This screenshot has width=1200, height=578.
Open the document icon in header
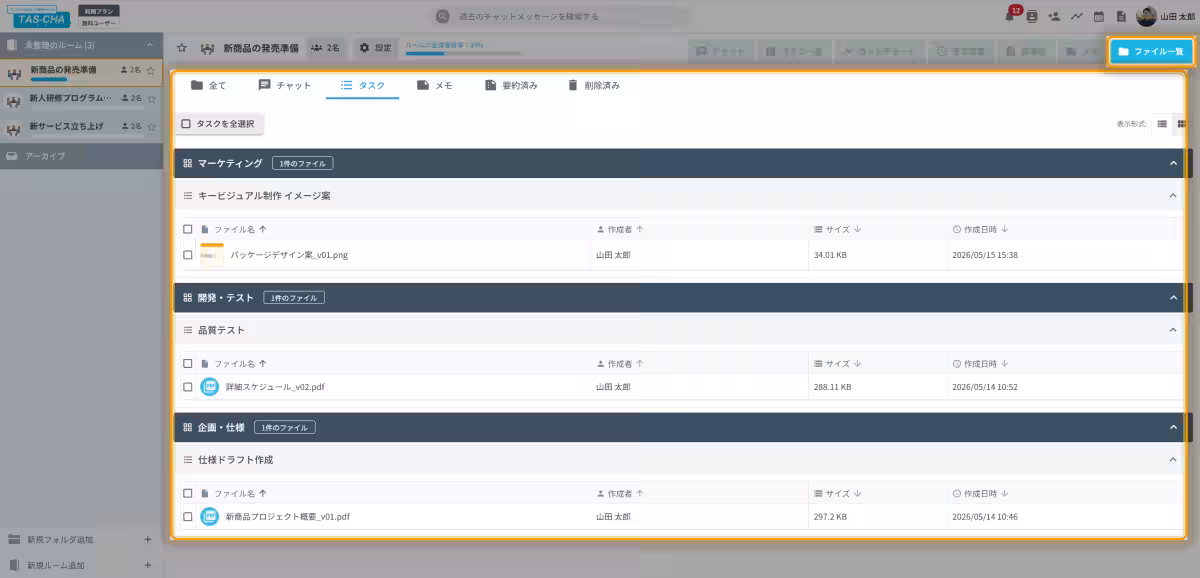(x=1121, y=16)
